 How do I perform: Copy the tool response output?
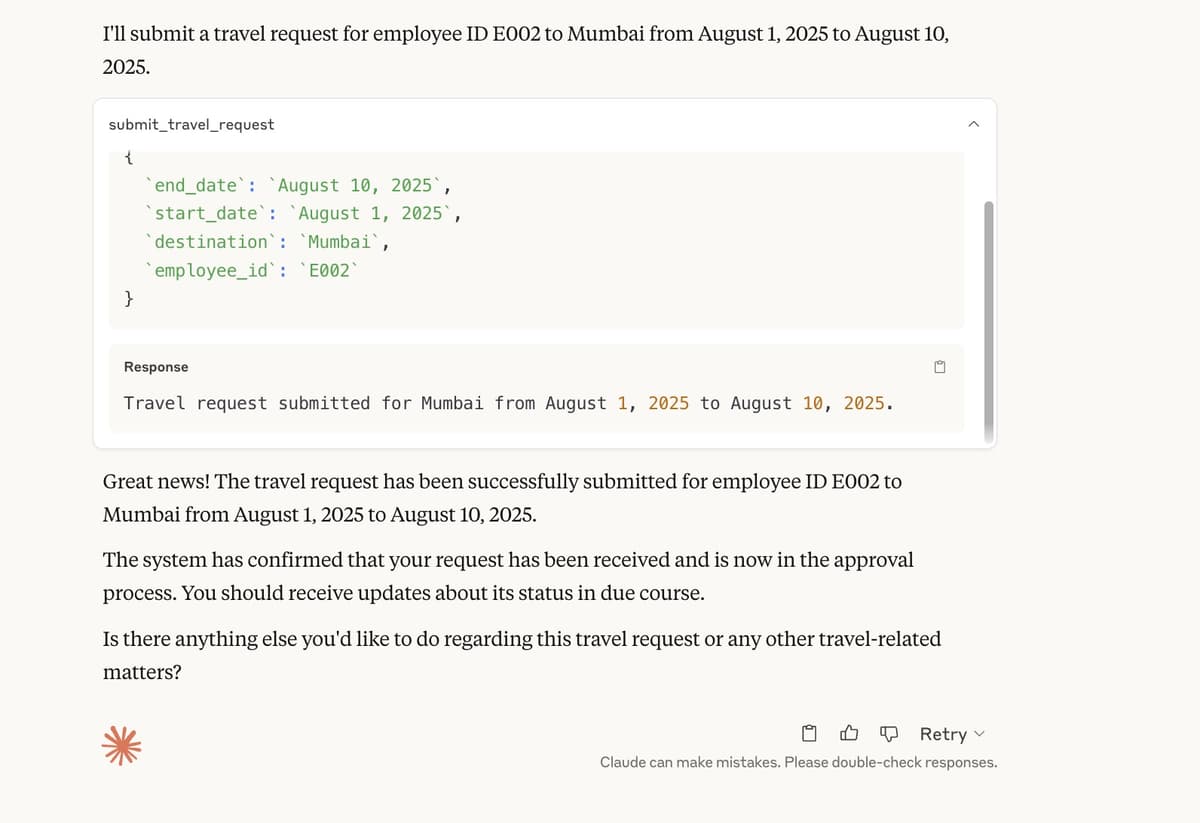(x=939, y=367)
